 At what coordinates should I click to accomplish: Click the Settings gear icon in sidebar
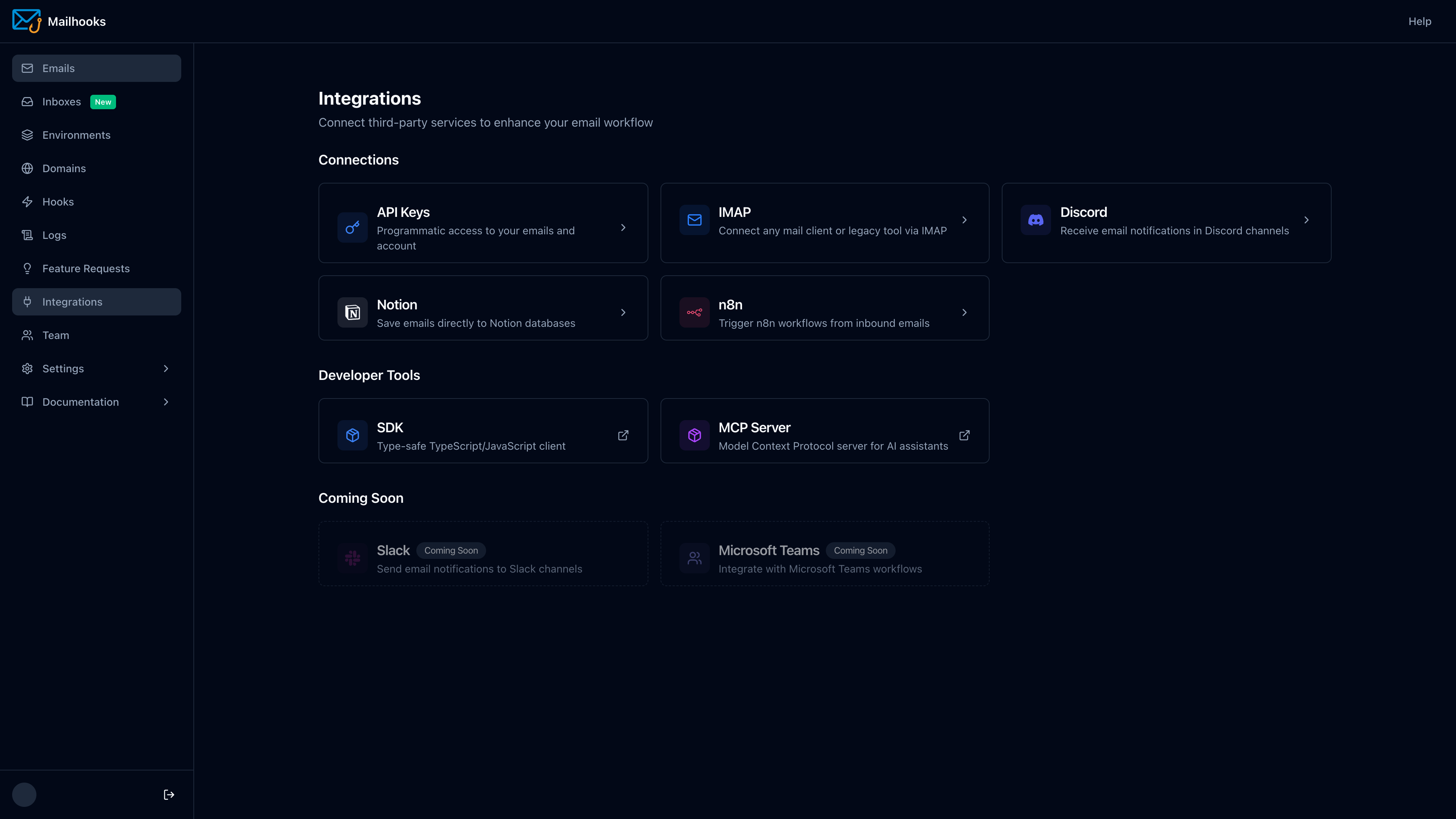(x=27, y=369)
